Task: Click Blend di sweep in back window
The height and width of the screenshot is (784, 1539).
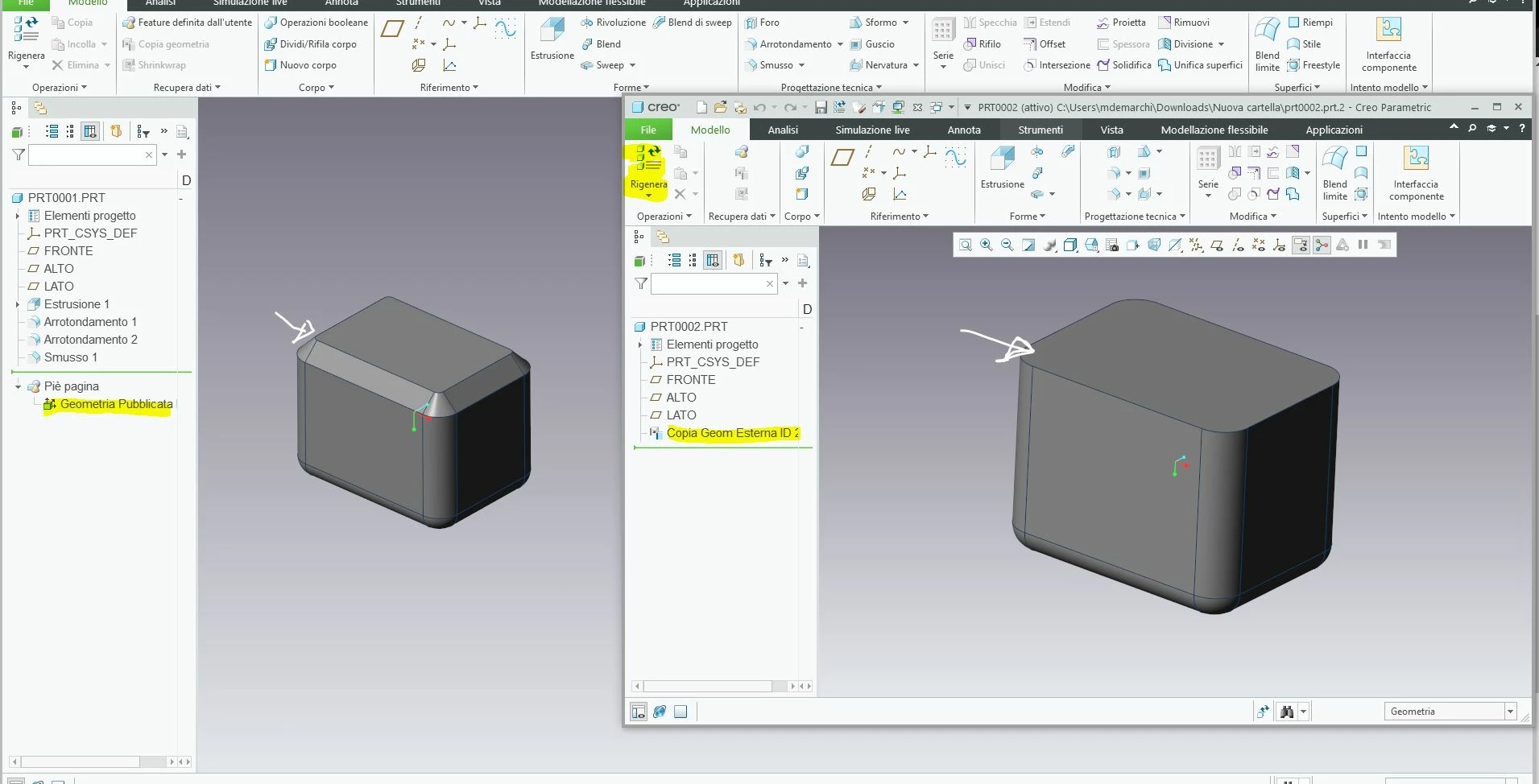Action: (692, 23)
